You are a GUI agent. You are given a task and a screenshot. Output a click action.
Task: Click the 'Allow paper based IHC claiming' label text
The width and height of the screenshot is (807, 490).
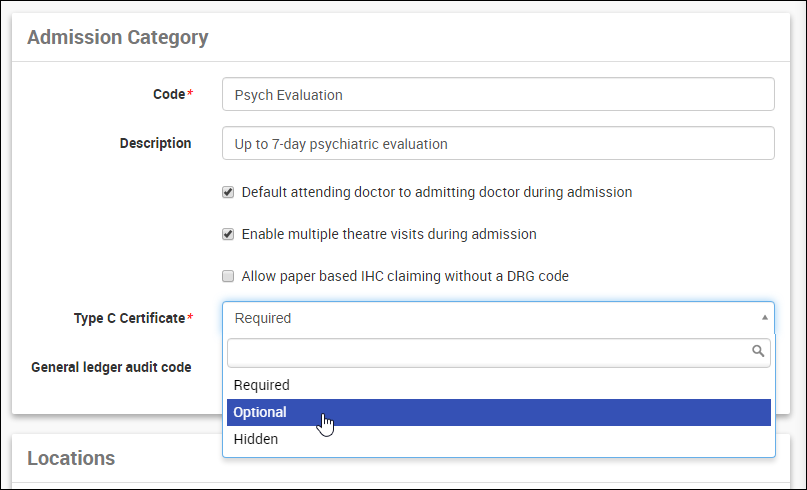pyautogui.click(x=405, y=276)
